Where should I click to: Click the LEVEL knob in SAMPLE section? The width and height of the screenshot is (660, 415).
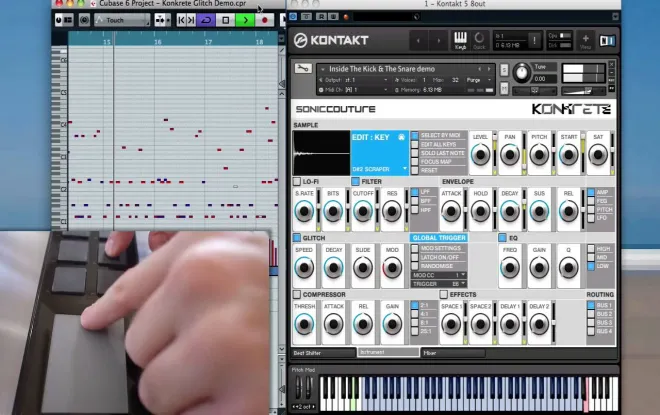480,155
